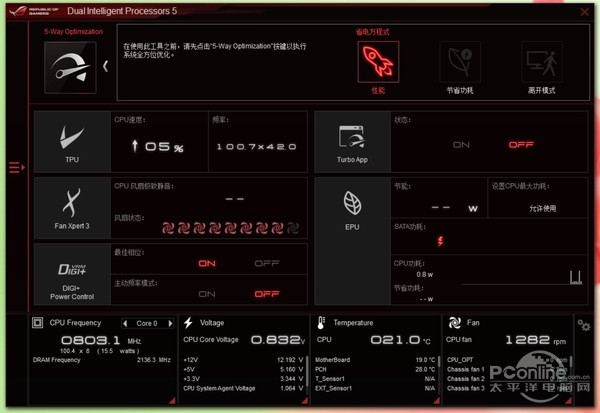Click the CPU fan 1282 rpm reading

pos(536,340)
